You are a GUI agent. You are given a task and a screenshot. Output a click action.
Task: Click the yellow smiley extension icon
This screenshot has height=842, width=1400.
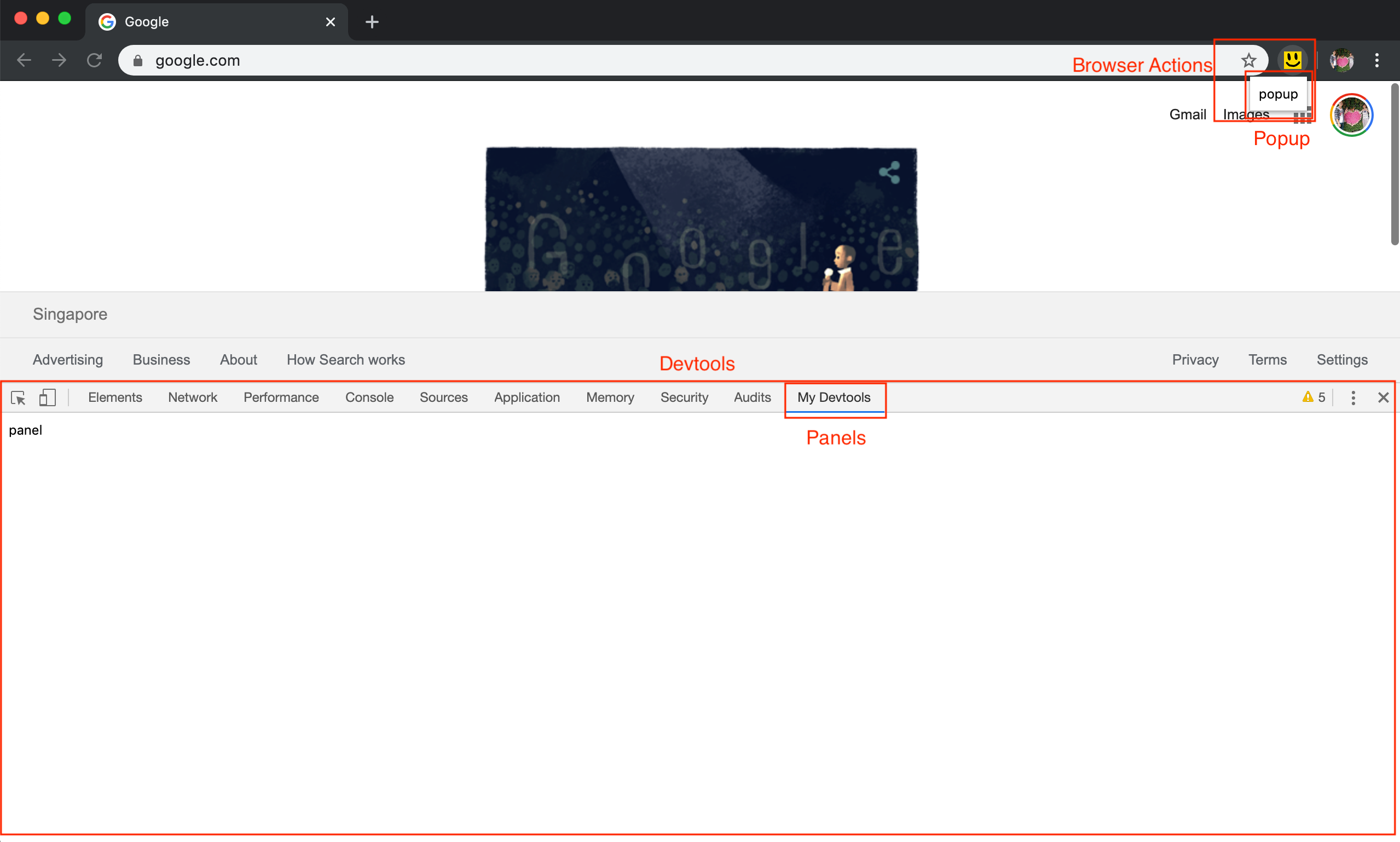(1292, 60)
